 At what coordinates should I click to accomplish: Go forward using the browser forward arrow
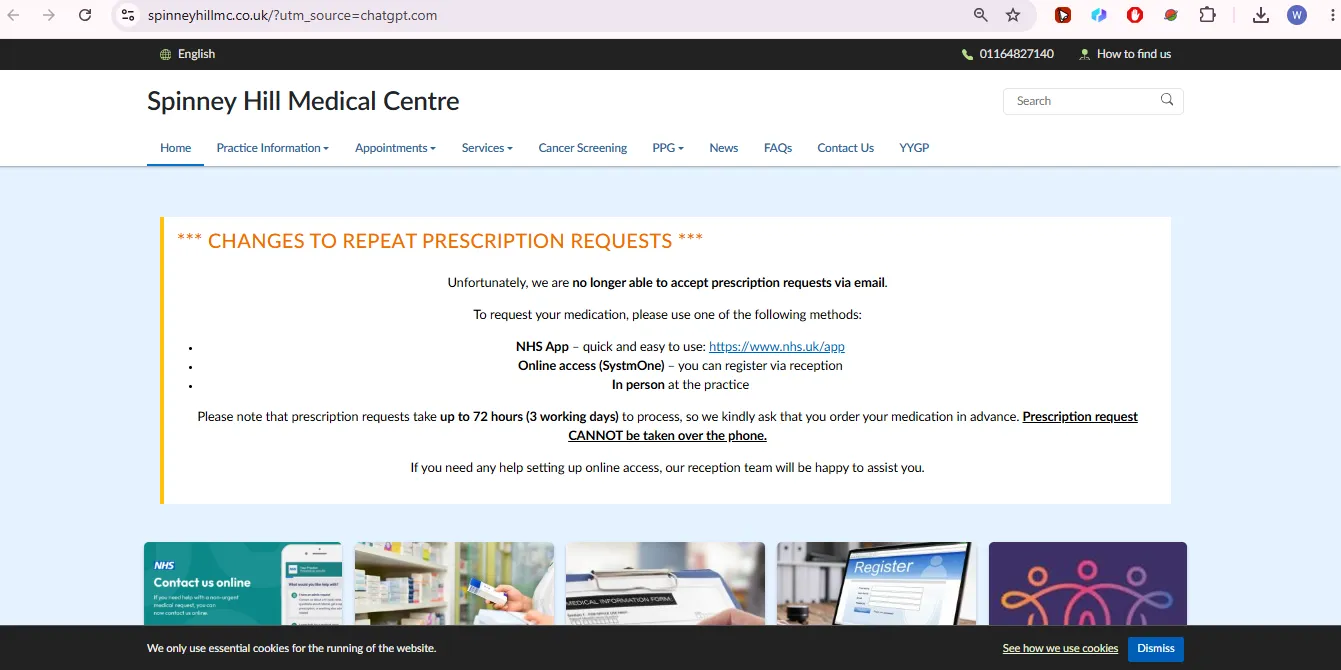pos(49,15)
